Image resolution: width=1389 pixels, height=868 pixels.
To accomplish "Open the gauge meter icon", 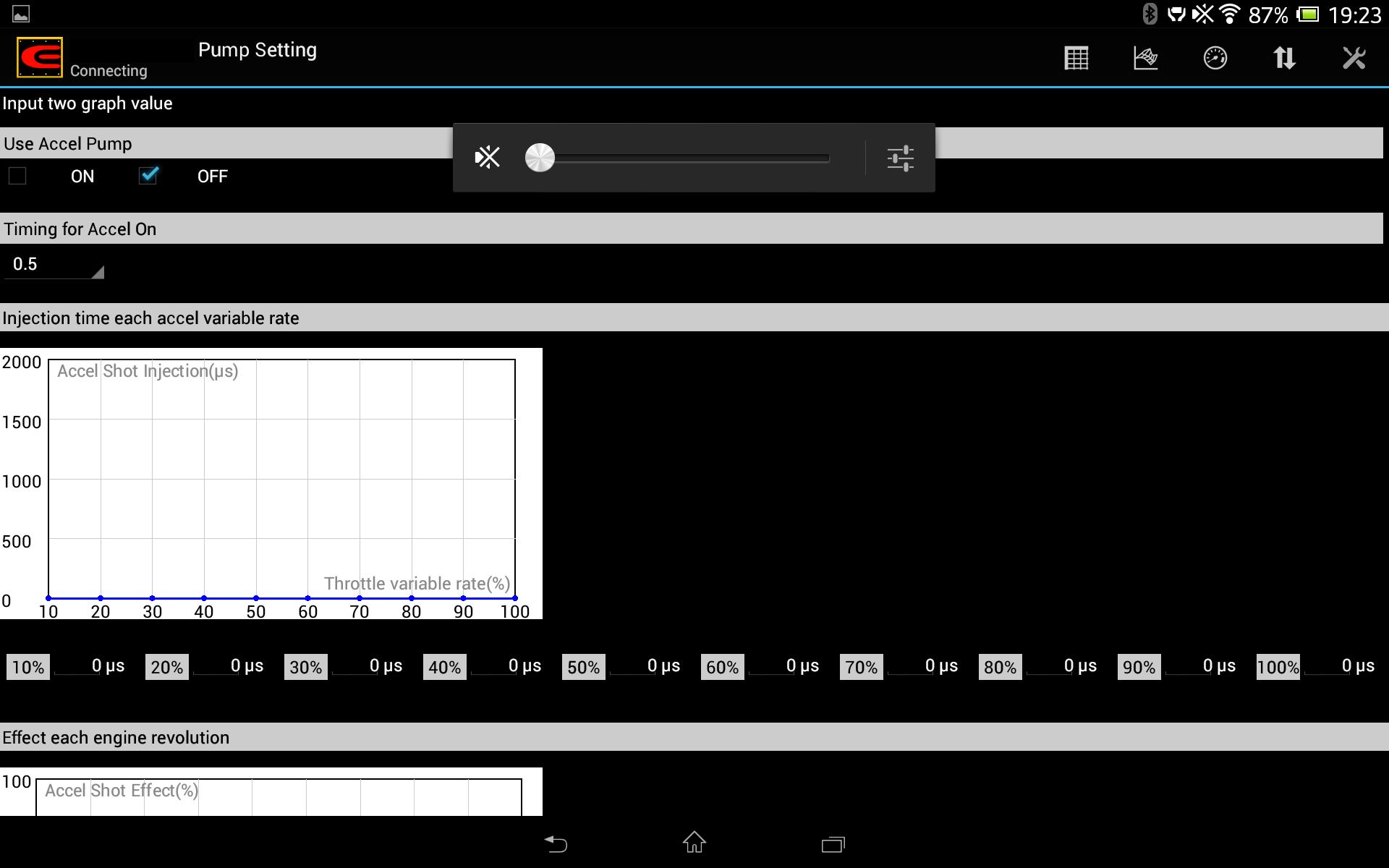I will point(1215,58).
